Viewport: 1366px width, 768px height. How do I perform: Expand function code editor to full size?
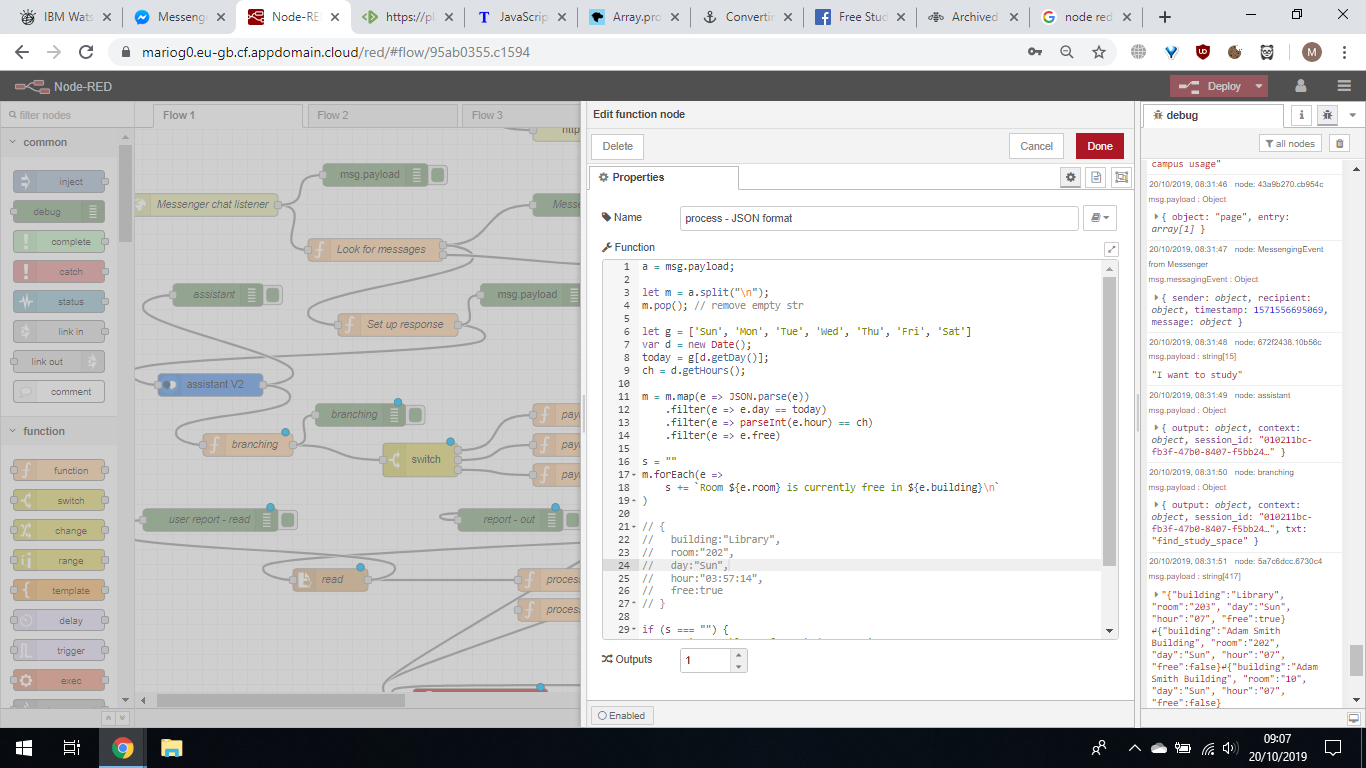pos(1111,248)
